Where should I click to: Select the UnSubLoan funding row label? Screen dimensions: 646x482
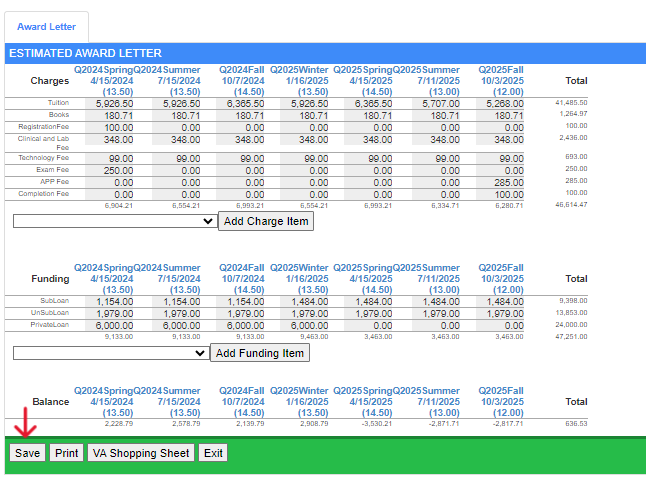(x=51, y=313)
